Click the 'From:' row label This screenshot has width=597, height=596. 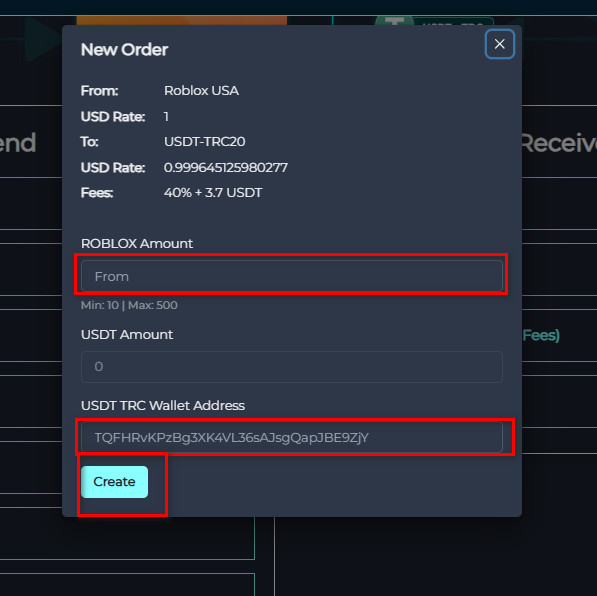(x=99, y=91)
